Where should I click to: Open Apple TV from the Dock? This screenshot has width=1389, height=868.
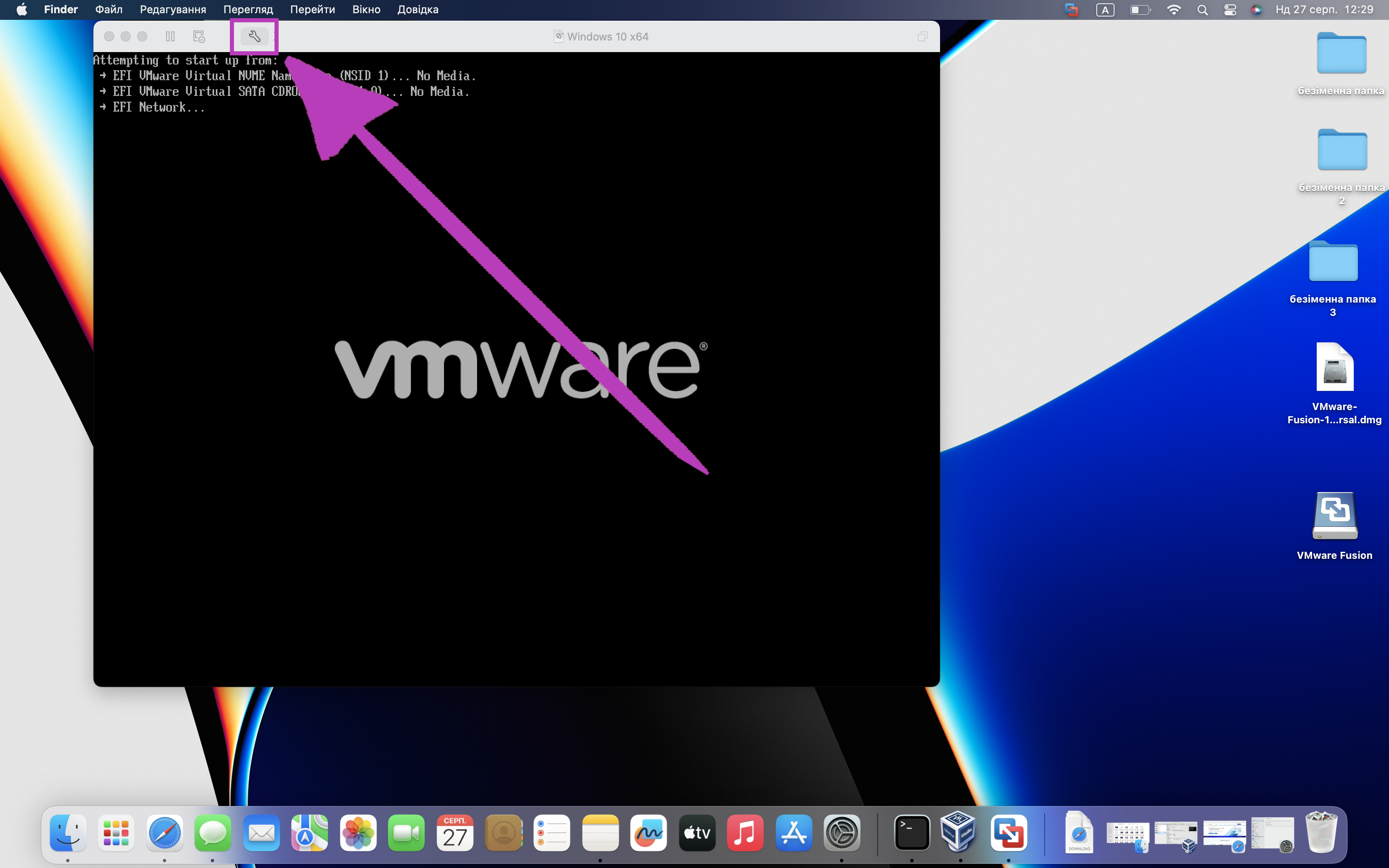[x=697, y=832]
